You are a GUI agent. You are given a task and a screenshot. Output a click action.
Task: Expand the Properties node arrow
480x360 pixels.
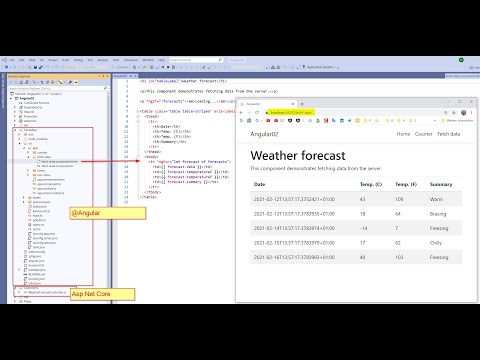(x=15, y=116)
